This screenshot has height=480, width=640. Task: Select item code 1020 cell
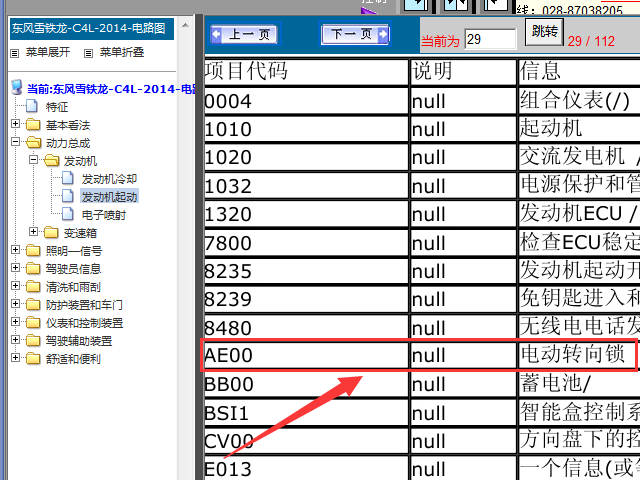[306, 157]
